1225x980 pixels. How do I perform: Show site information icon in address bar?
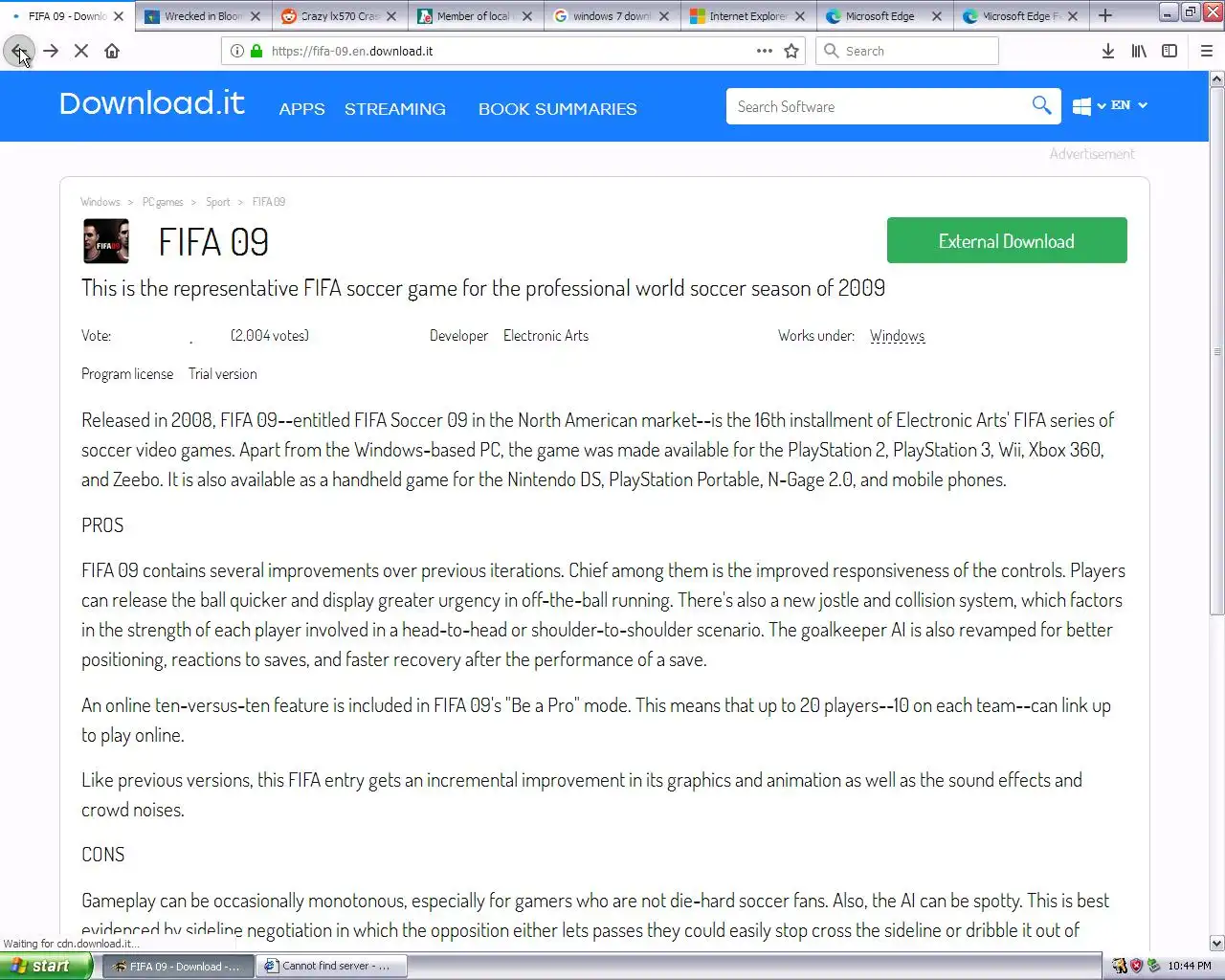236,51
